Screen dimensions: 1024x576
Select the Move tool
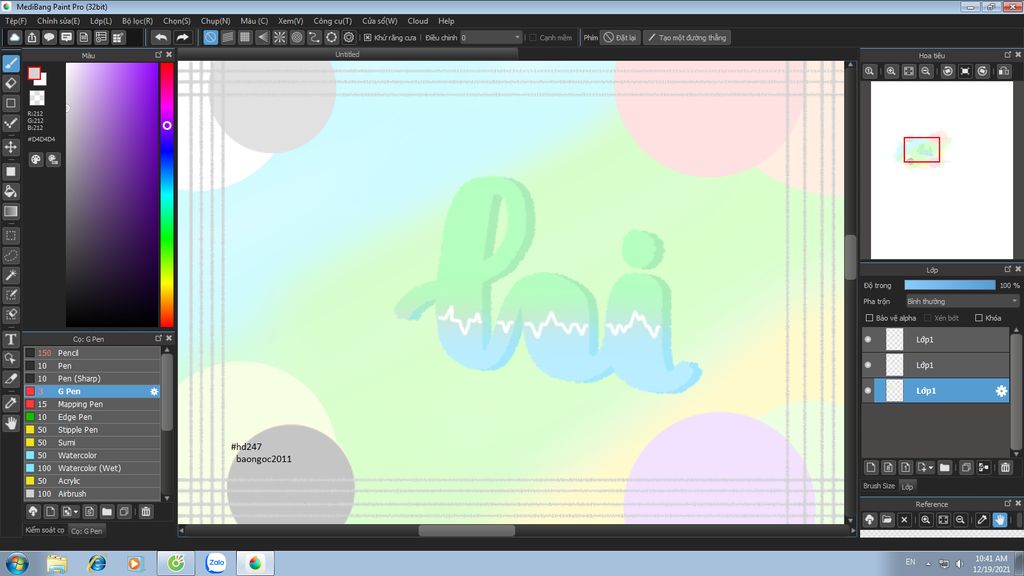click(x=11, y=147)
